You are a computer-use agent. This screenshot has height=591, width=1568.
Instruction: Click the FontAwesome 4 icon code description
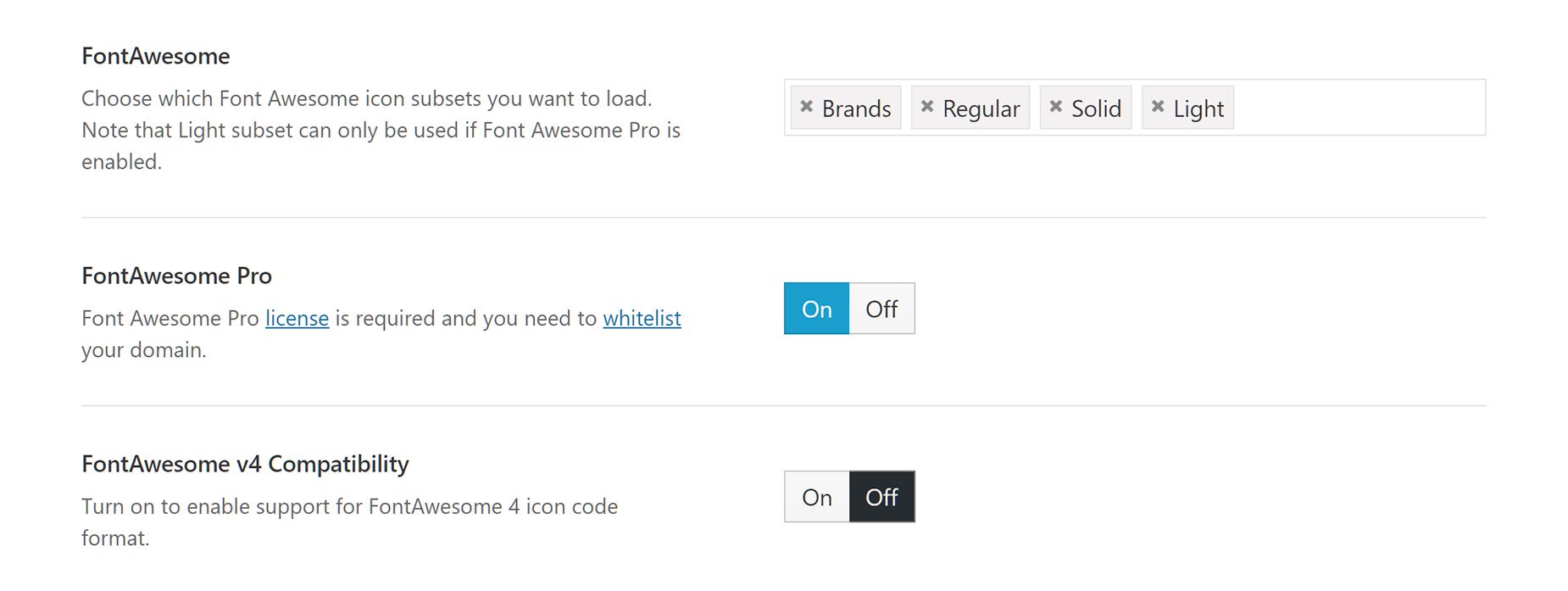click(x=349, y=507)
